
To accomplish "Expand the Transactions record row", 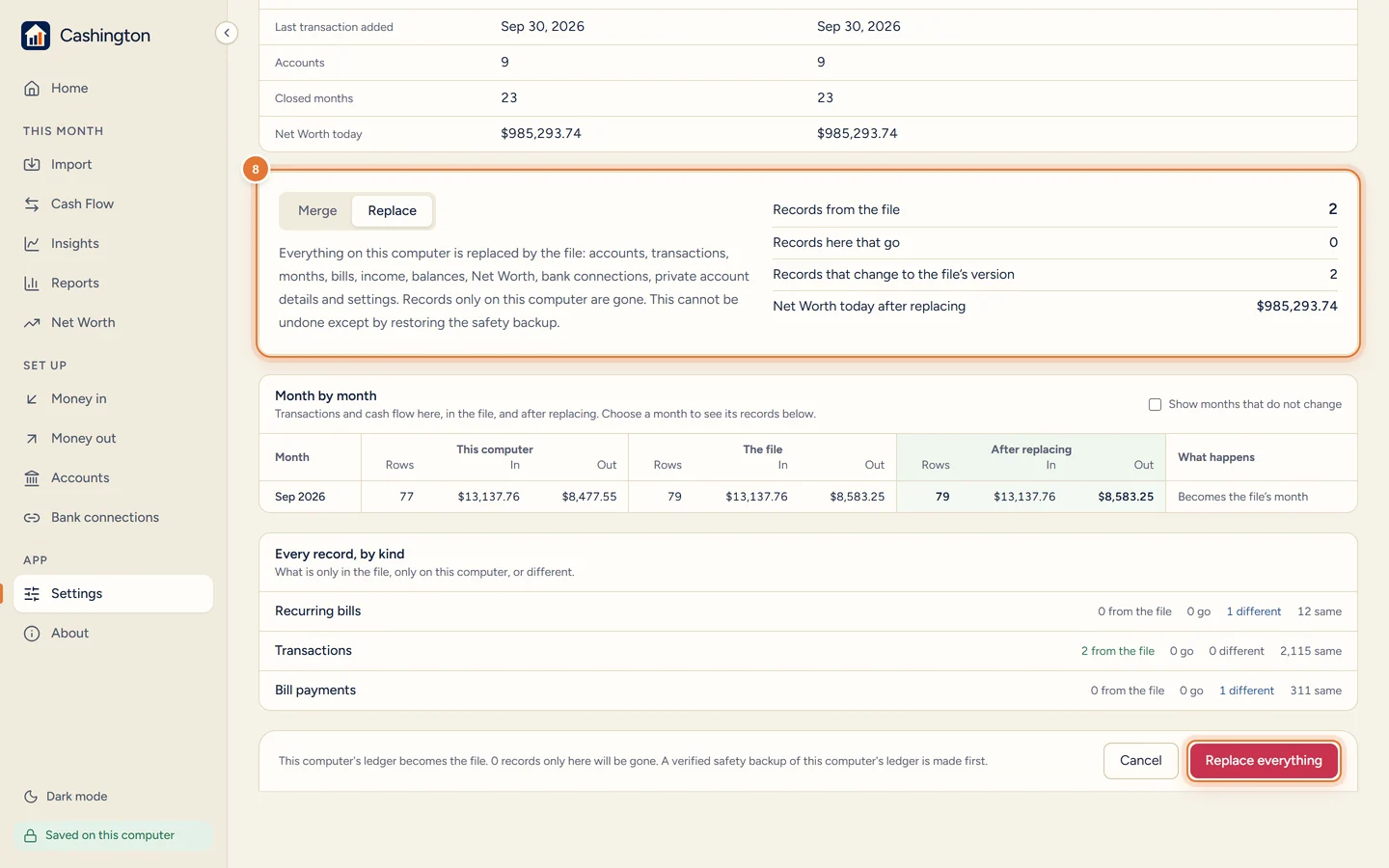I will click(808, 651).
